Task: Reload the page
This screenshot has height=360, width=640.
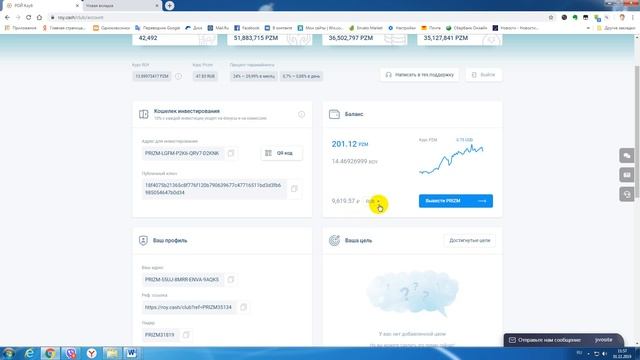Action: (28, 18)
